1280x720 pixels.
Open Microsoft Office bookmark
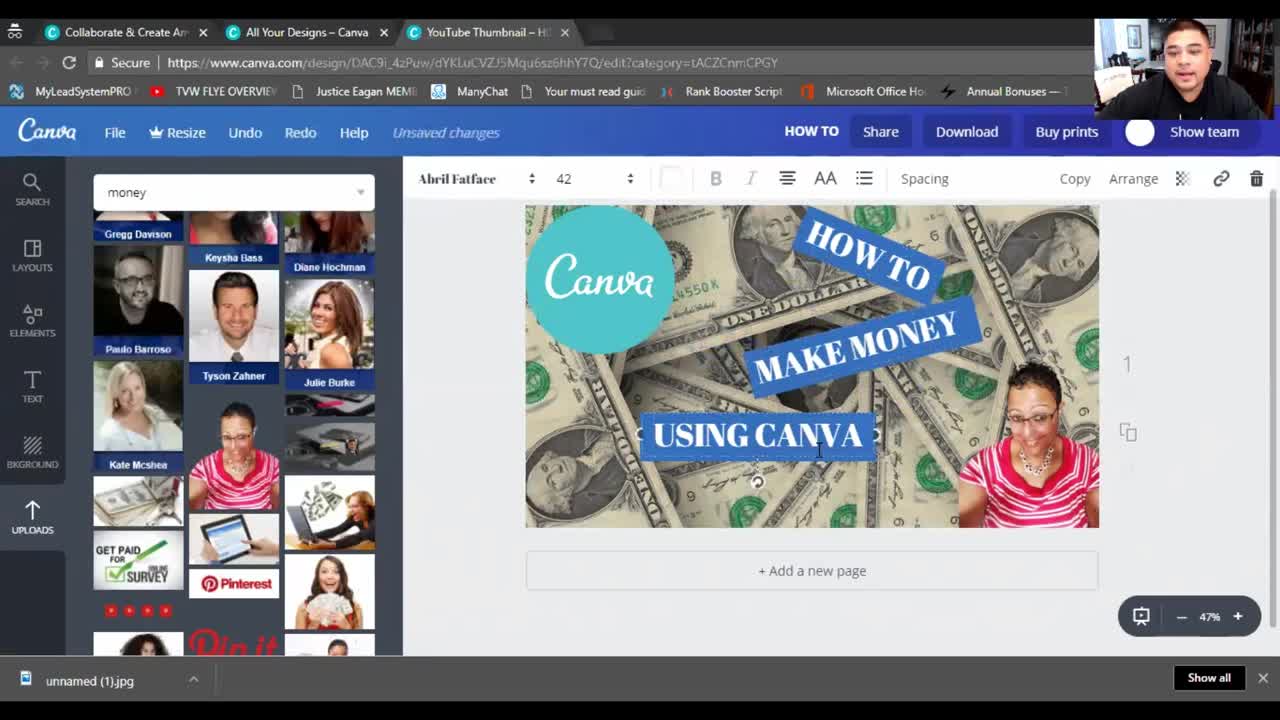(864, 91)
